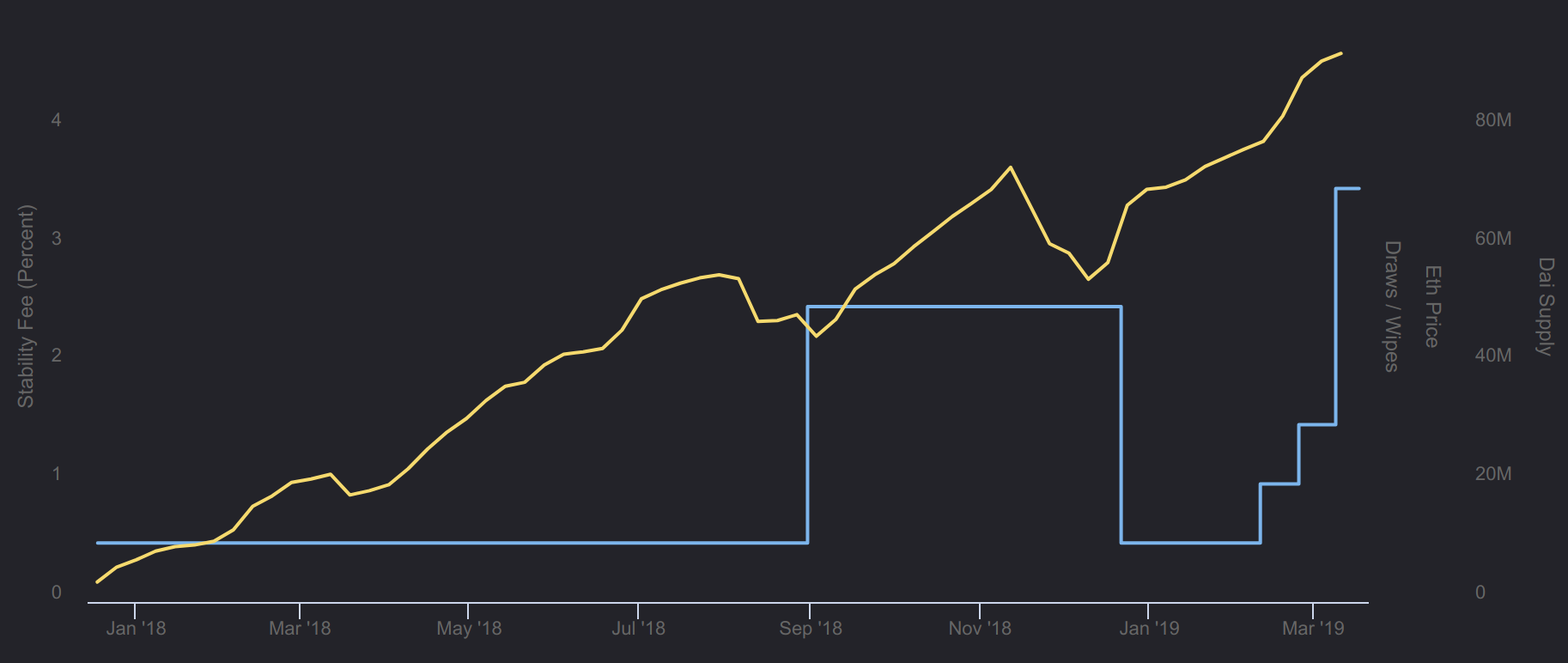
Task: Click the 'Dai Supply' axis title
Action: (1546, 307)
